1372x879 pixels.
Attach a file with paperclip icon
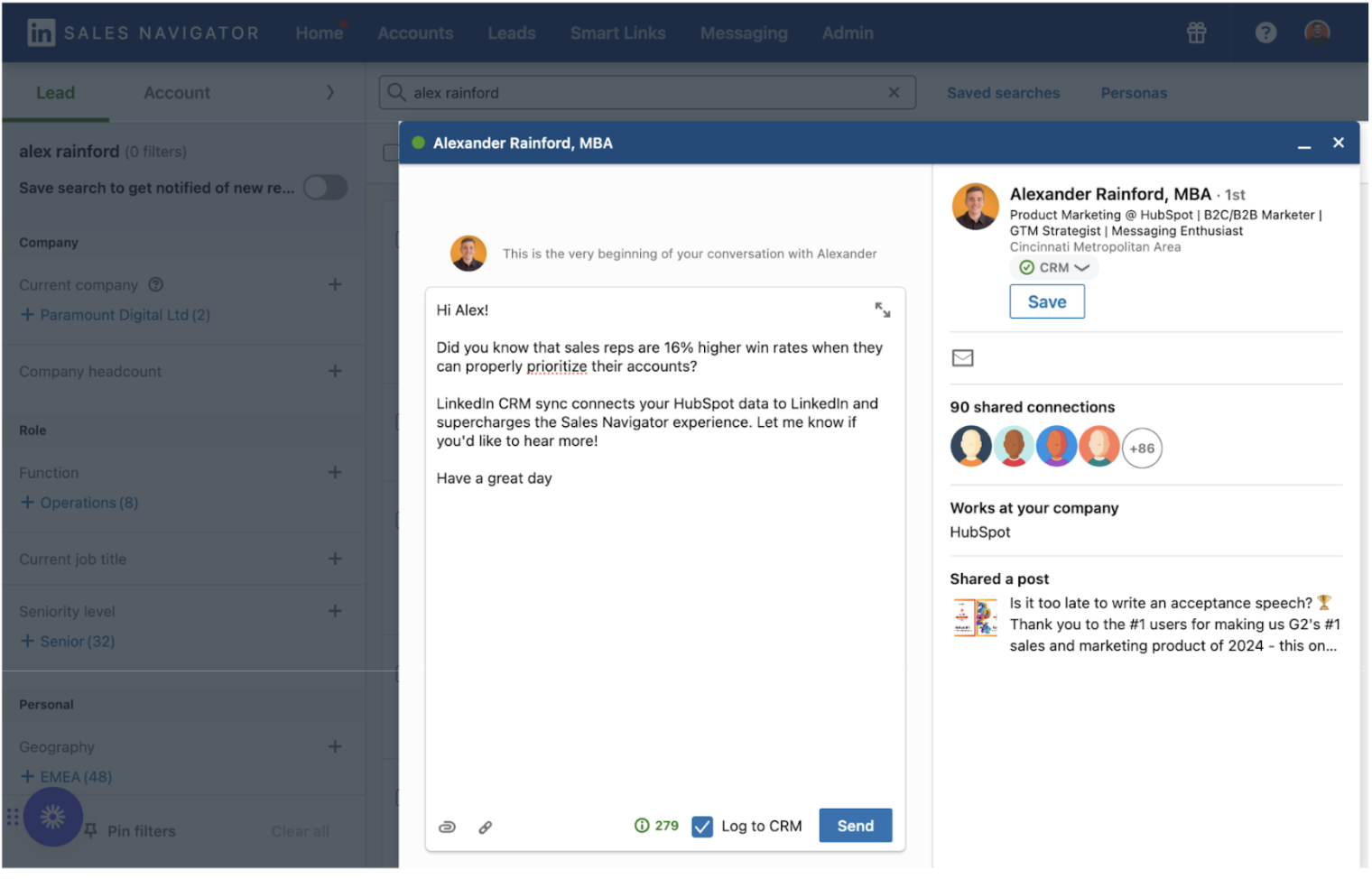(x=447, y=827)
